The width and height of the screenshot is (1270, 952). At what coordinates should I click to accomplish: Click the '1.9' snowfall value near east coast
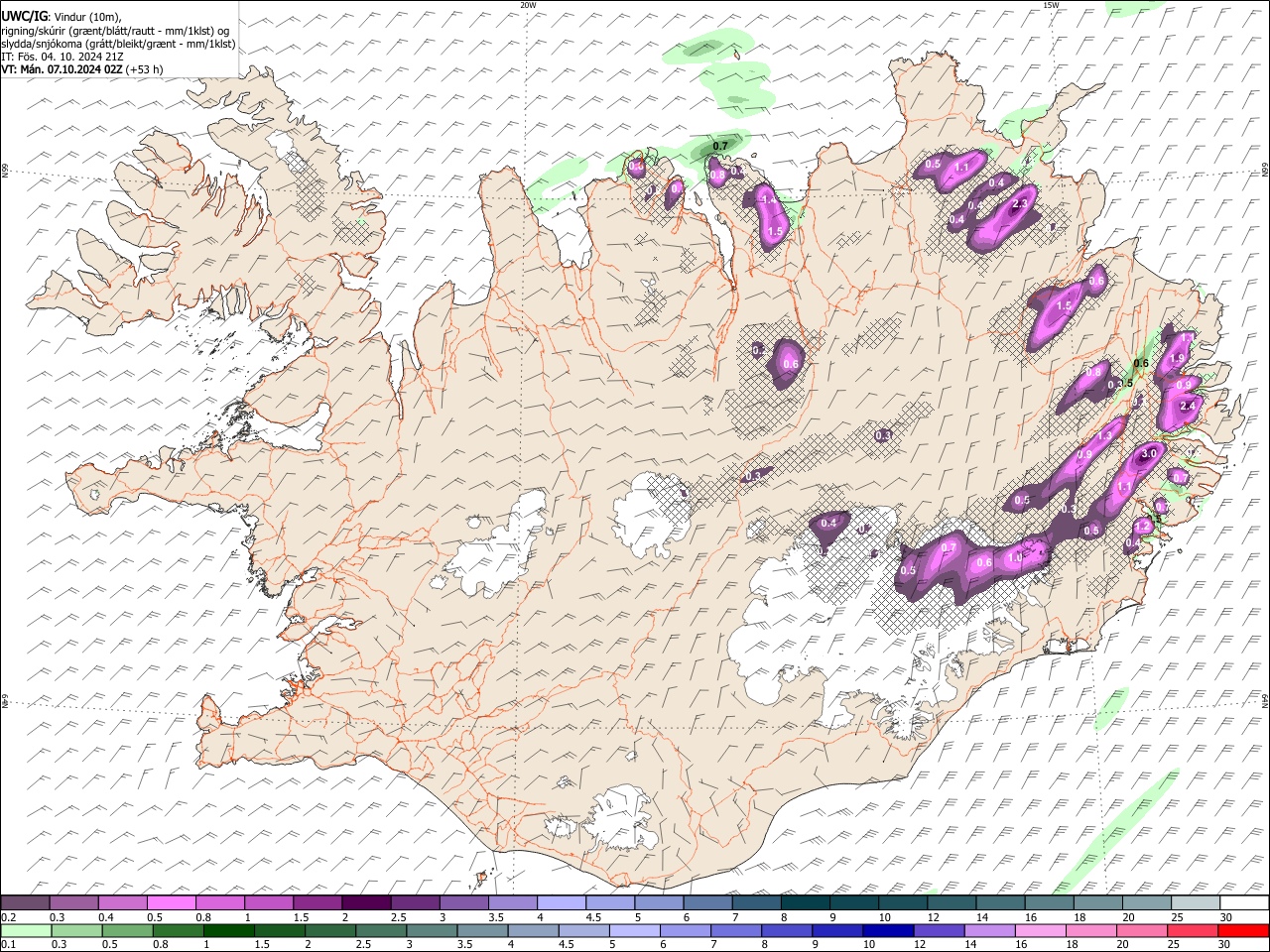pyautogui.click(x=1178, y=358)
